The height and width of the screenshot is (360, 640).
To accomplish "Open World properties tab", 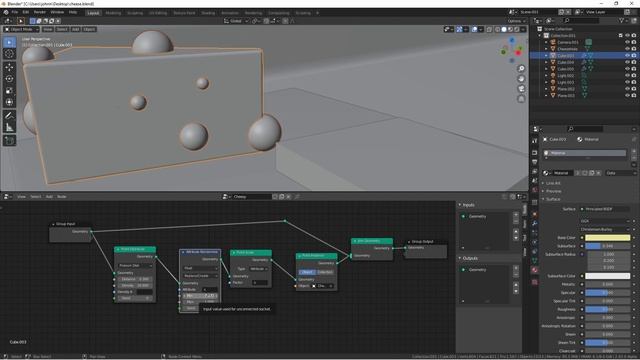I will [x=535, y=190].
